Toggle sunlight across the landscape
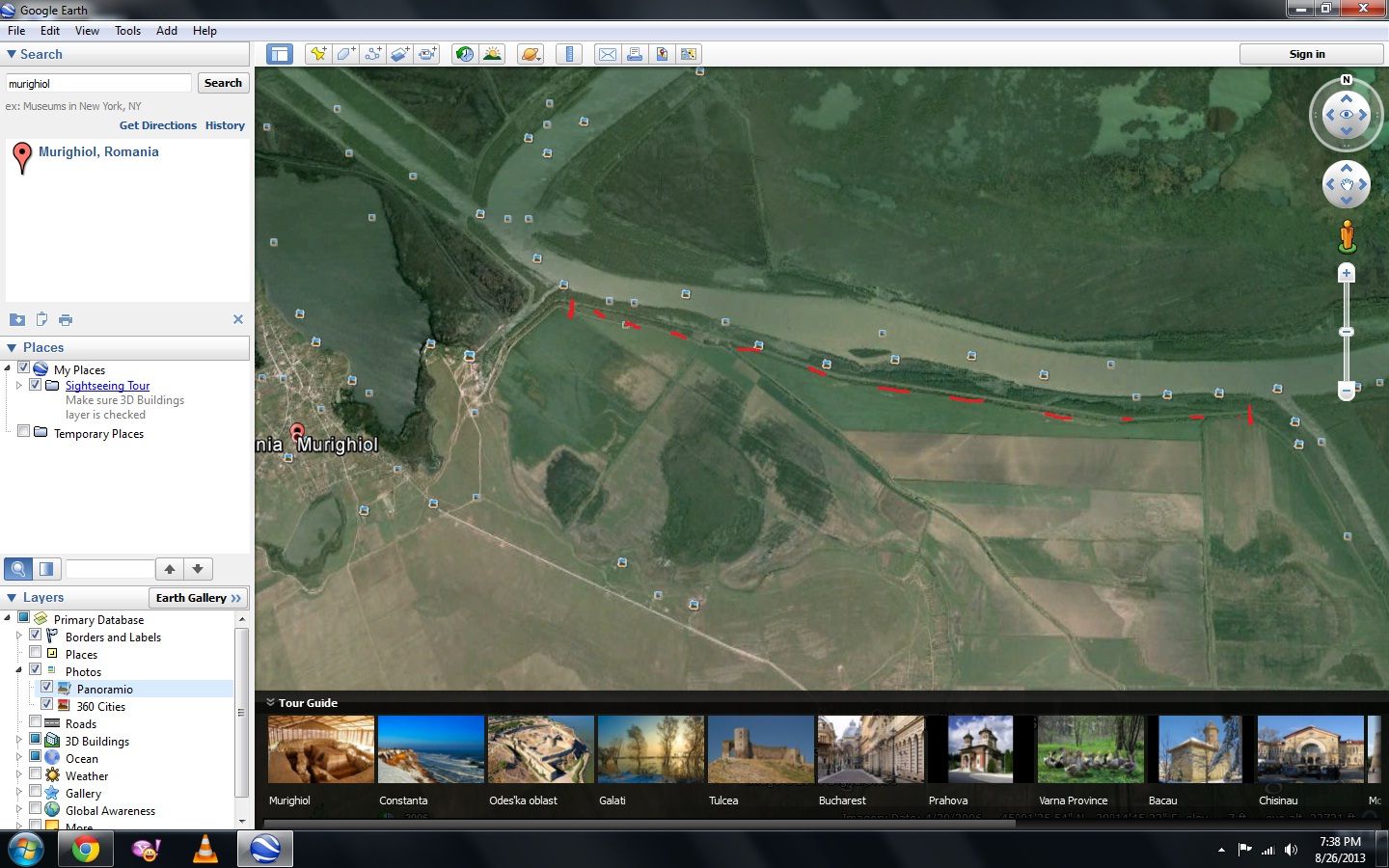The height and width of the screenshot is (868, 1389). [x=492, y=54]
